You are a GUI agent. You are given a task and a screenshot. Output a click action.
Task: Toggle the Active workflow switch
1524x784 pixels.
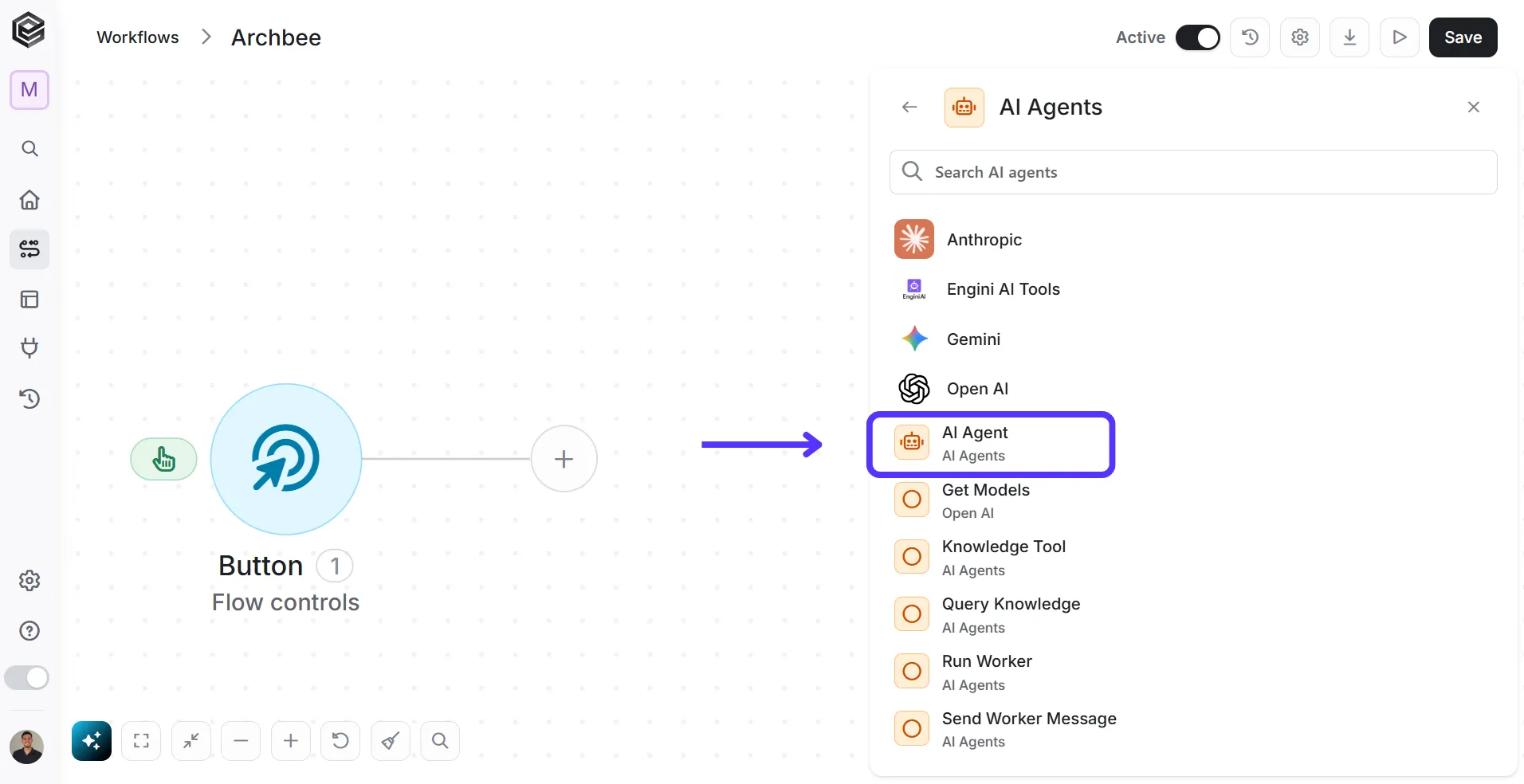1197,37
